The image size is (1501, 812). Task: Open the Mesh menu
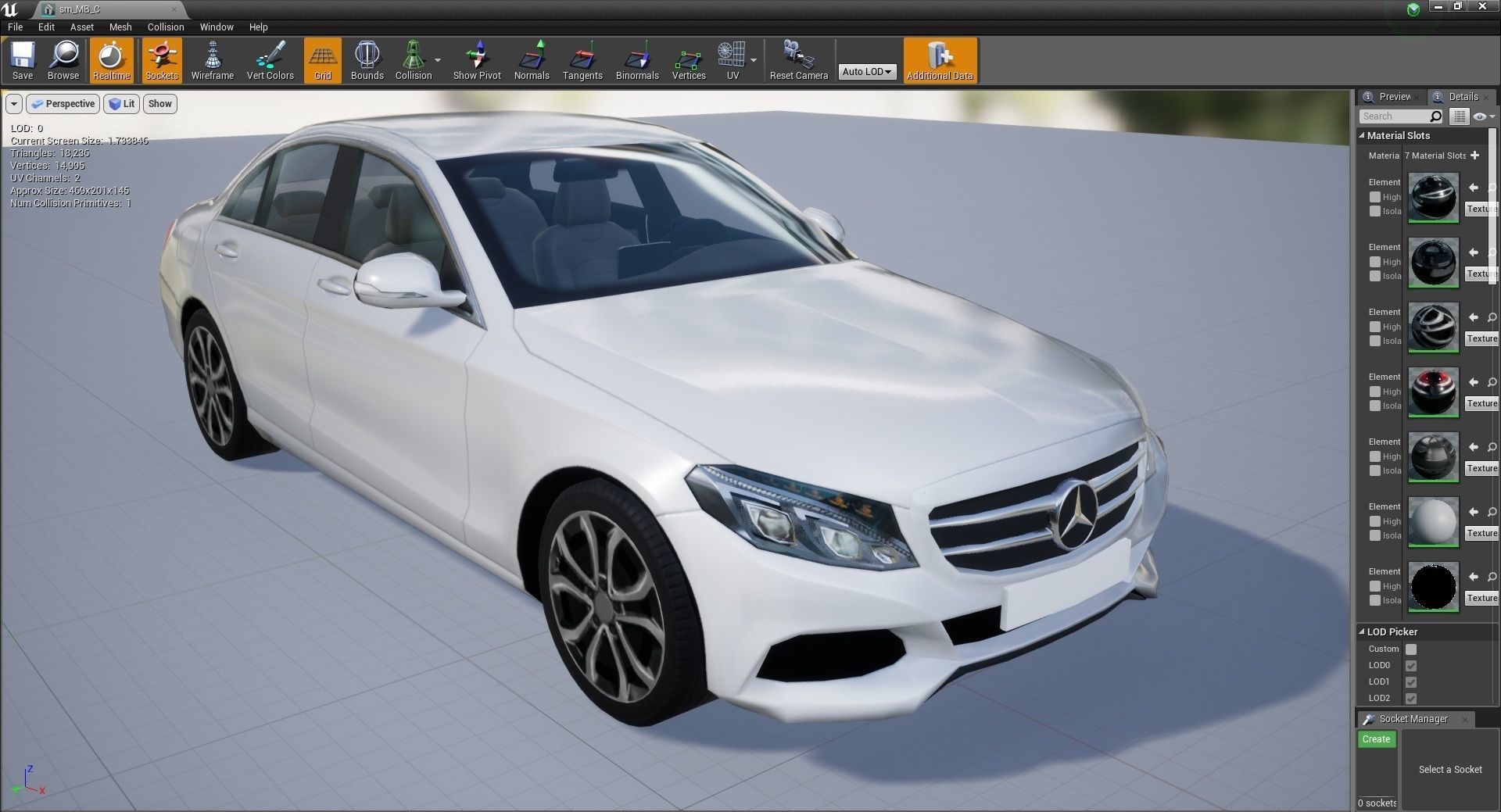[x=120, y=27]
